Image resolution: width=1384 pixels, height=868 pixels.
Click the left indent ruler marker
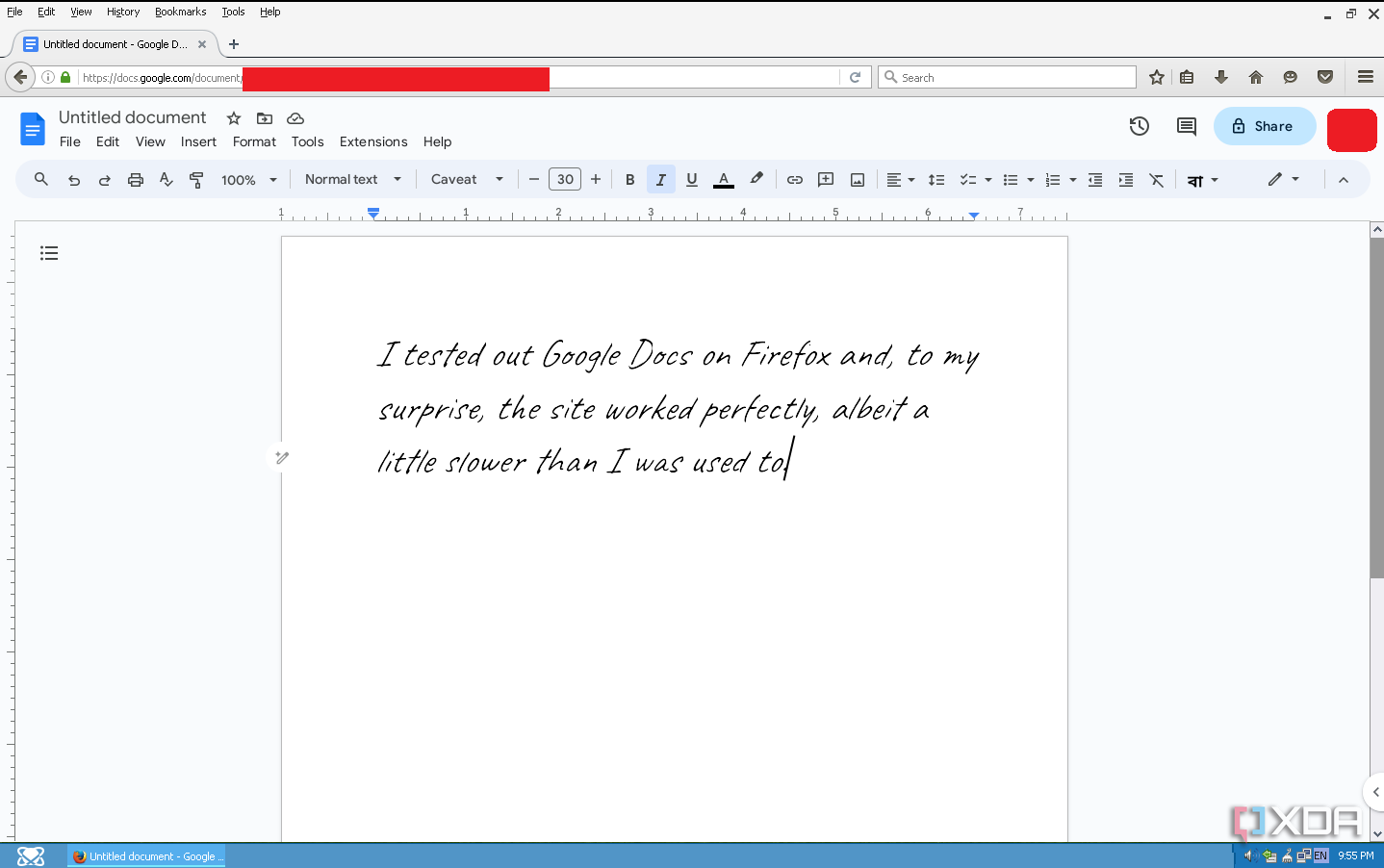(x=373, y=214)
